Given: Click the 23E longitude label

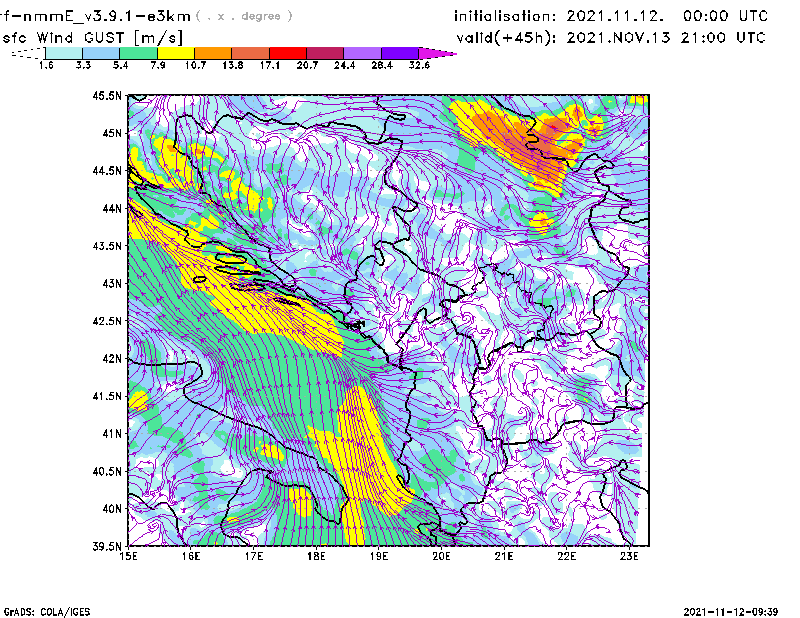Looking at the screenshot, I should pyautogui.click(x=629, y=556).
